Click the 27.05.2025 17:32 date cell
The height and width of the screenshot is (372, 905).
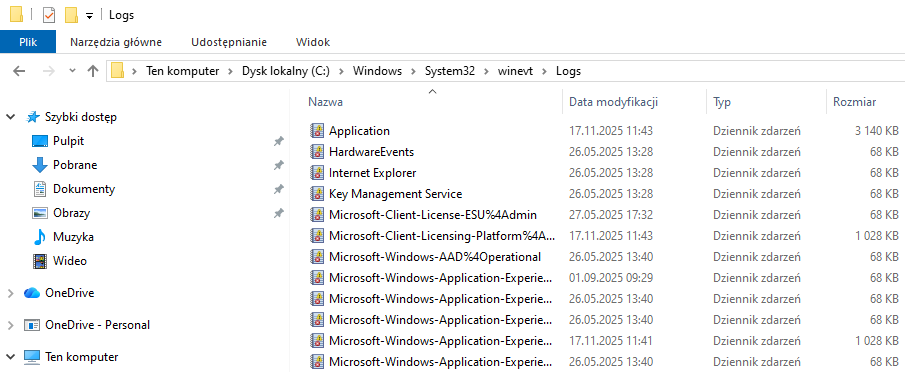tap(611, 215)
